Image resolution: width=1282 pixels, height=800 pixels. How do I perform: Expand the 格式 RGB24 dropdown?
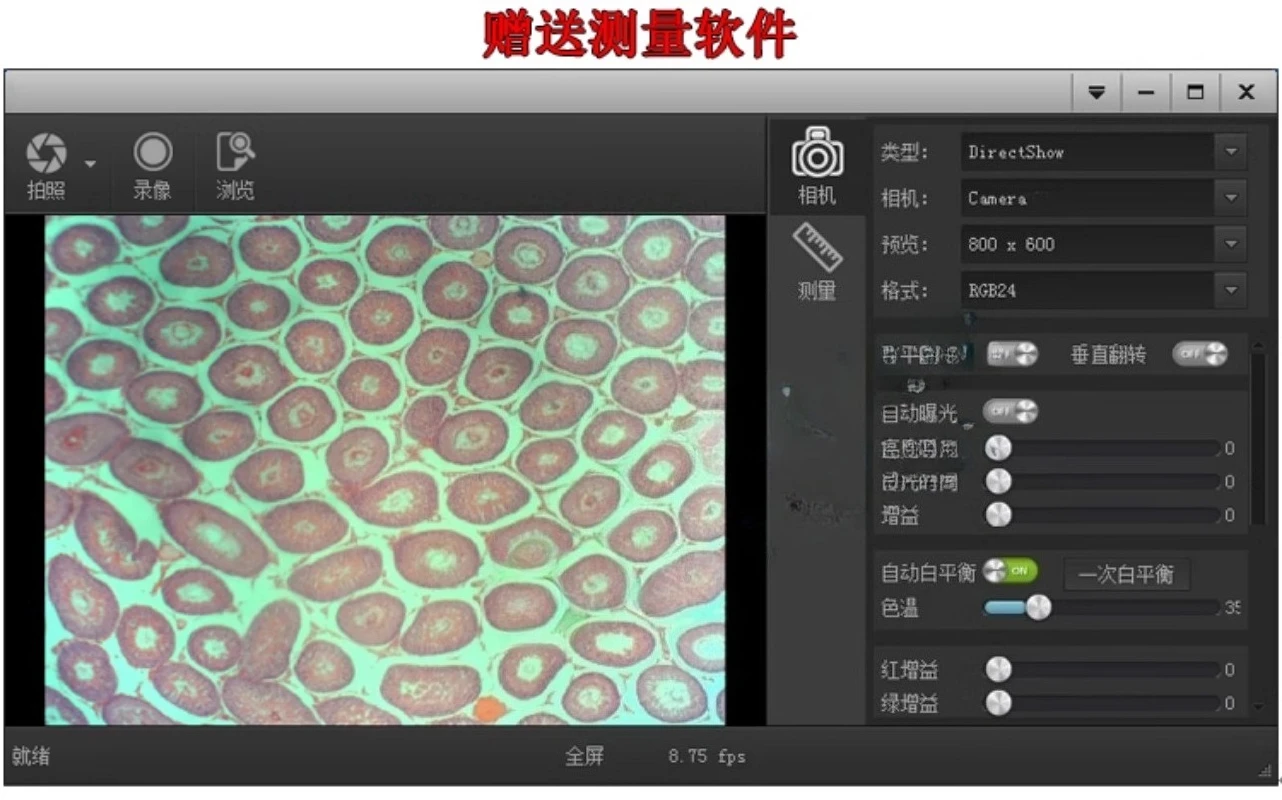click(x=1231, y=291)
